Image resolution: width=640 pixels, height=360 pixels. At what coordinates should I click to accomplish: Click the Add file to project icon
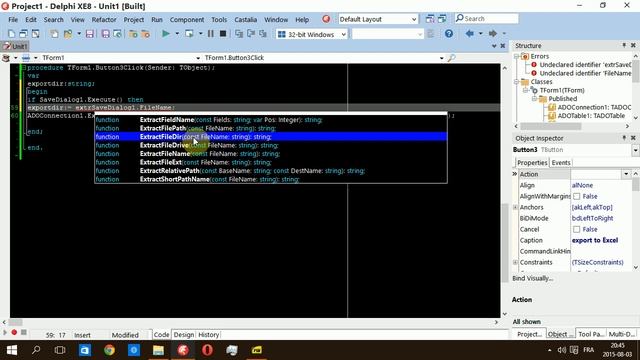coord(133,34)
